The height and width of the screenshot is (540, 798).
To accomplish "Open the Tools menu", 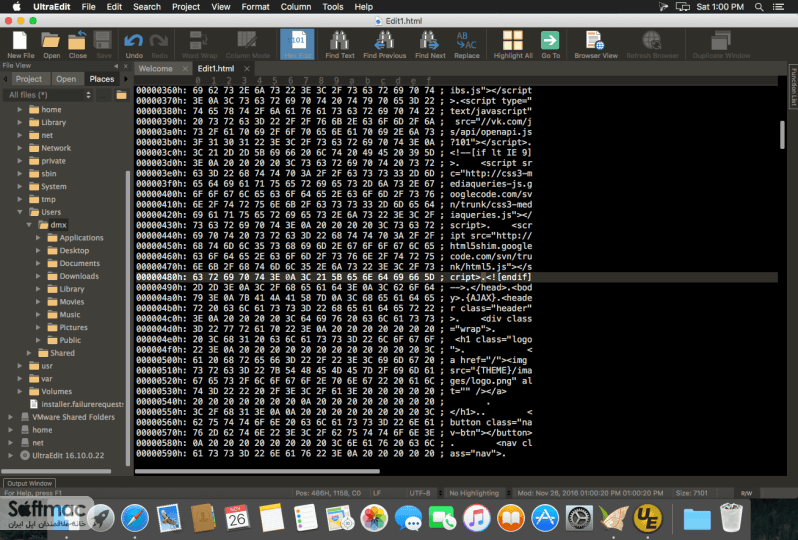I will click(x=332, y=7).
